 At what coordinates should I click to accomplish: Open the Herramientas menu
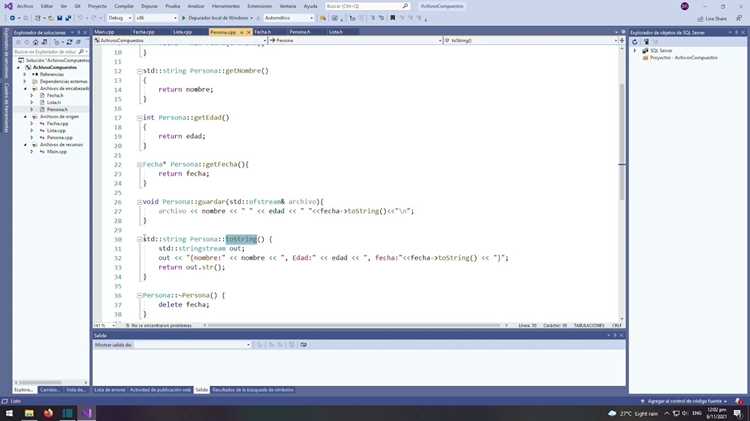pos(225,6)
